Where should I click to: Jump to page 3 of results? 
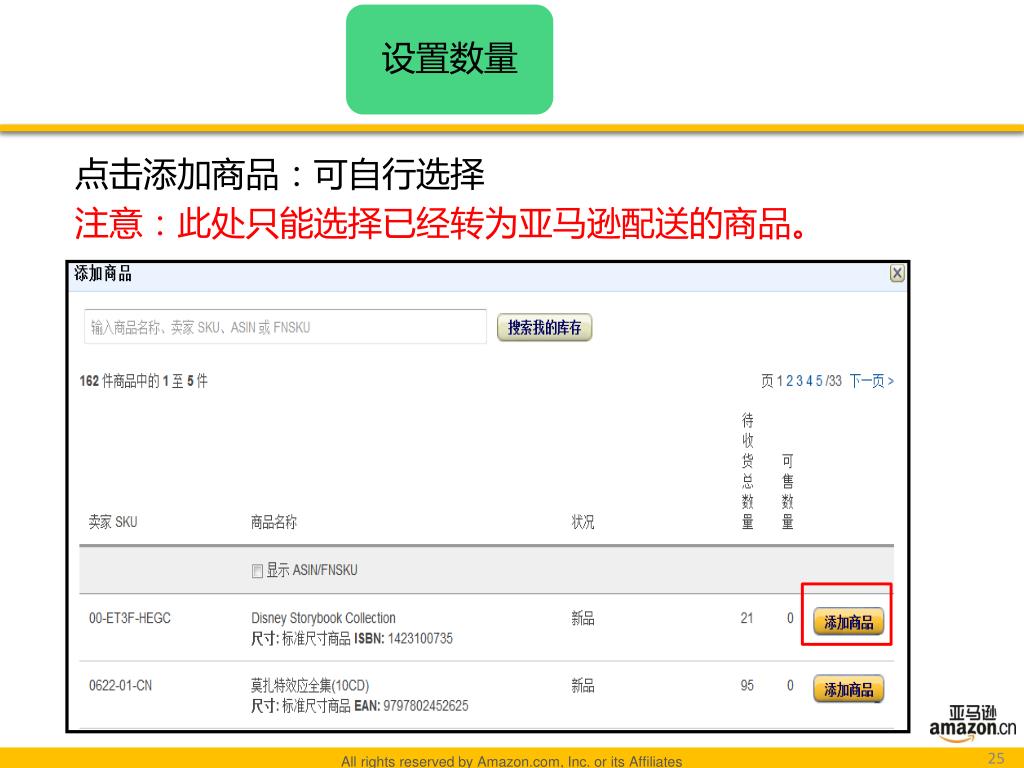(799, 381)
